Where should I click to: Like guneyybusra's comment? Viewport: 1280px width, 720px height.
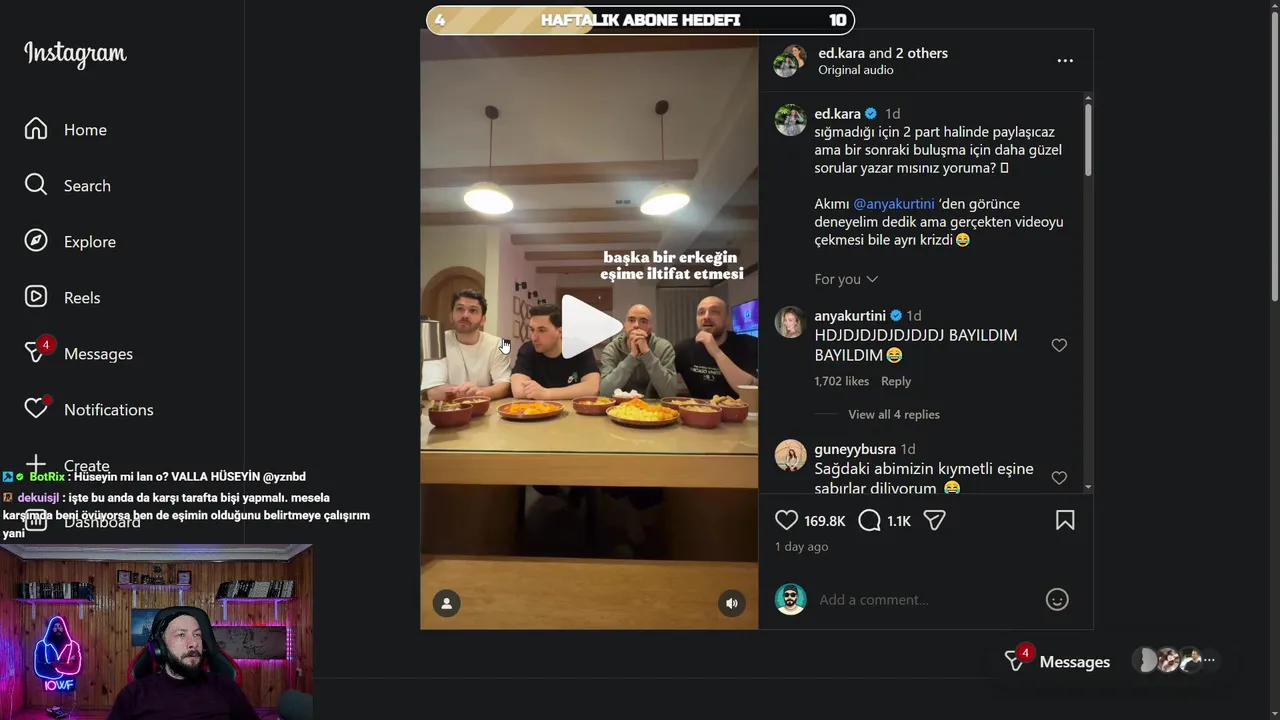click(x=1059, y=478)
